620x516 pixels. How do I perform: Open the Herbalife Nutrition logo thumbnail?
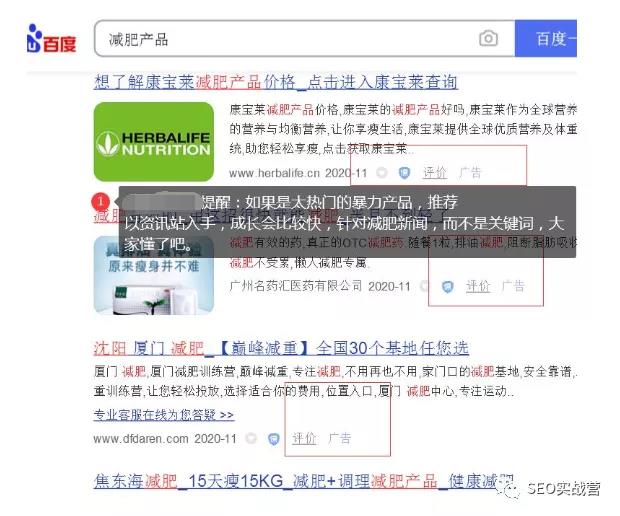[x=154, y=142]
